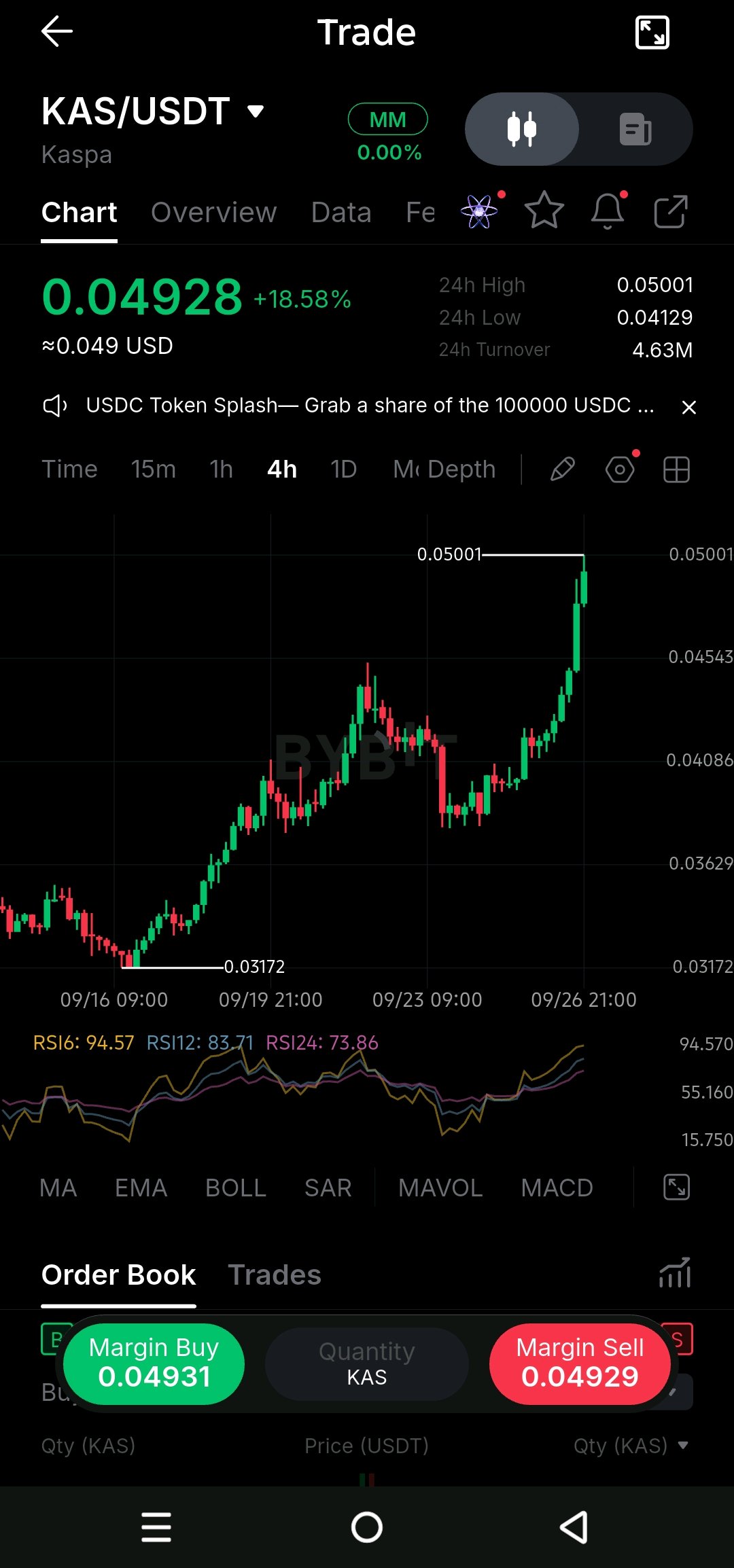Select the 15m interval
The width and height of the screenshot is (734, 1568).
click(154, 469)
